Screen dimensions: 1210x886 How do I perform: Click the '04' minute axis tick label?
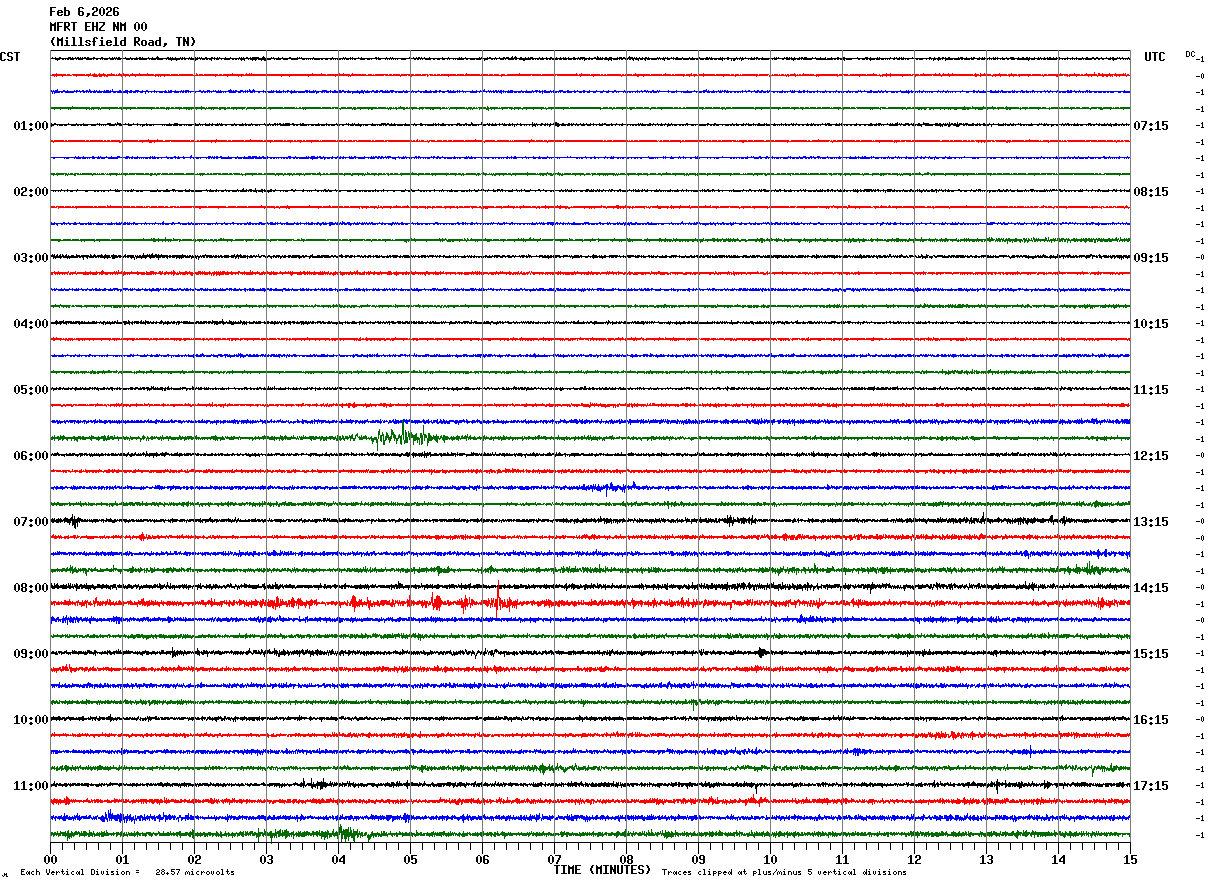[x=338, y=860]
